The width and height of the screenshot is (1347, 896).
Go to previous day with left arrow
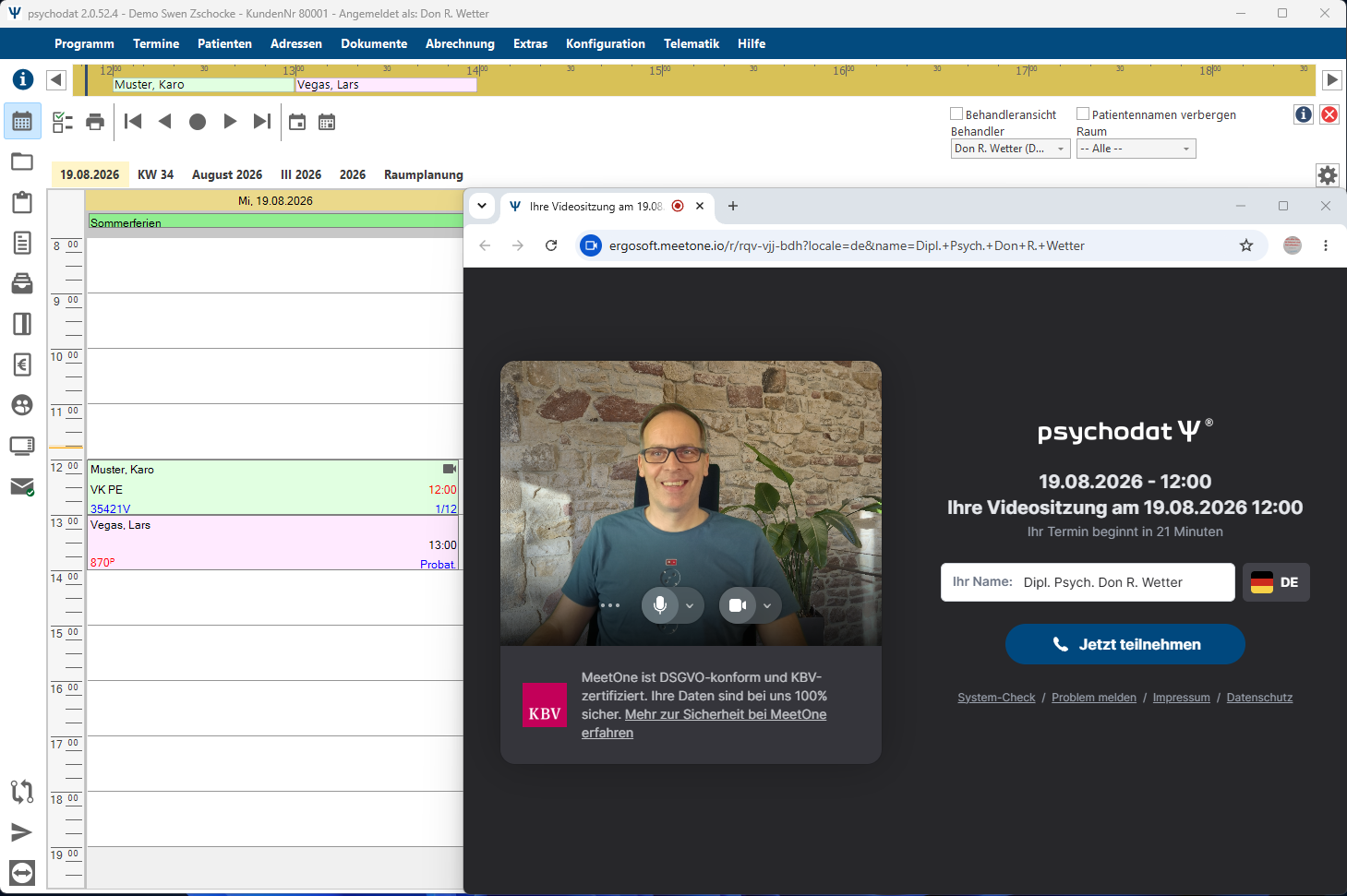165,122
